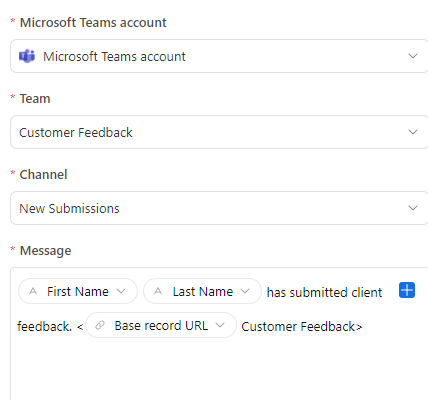The image size is (428, 400).
Task: Expand the Base record URL token chevron
Action: [x=220, y=325]
